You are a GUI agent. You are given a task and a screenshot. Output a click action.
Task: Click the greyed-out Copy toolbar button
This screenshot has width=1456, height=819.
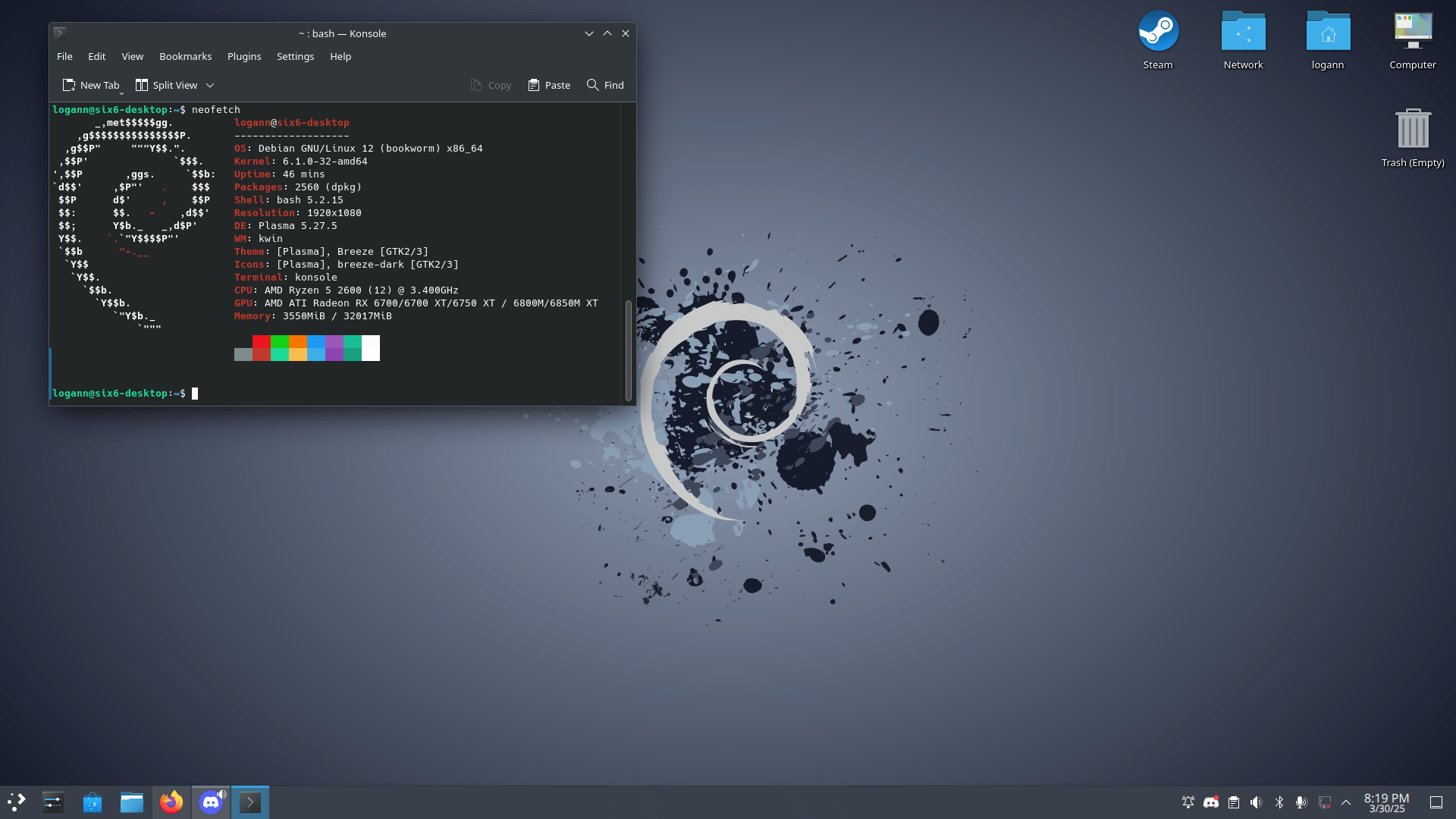[x=491, y=85]
